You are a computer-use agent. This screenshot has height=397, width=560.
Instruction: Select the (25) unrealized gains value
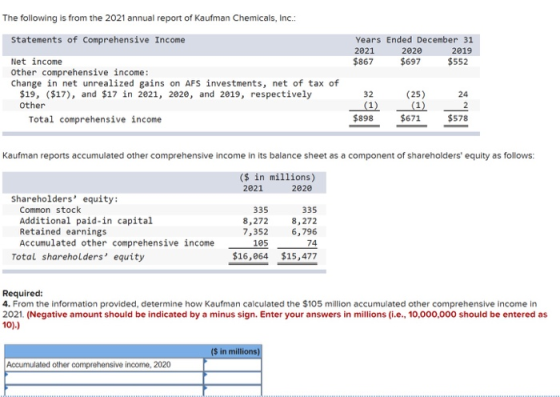pos(416,94)
